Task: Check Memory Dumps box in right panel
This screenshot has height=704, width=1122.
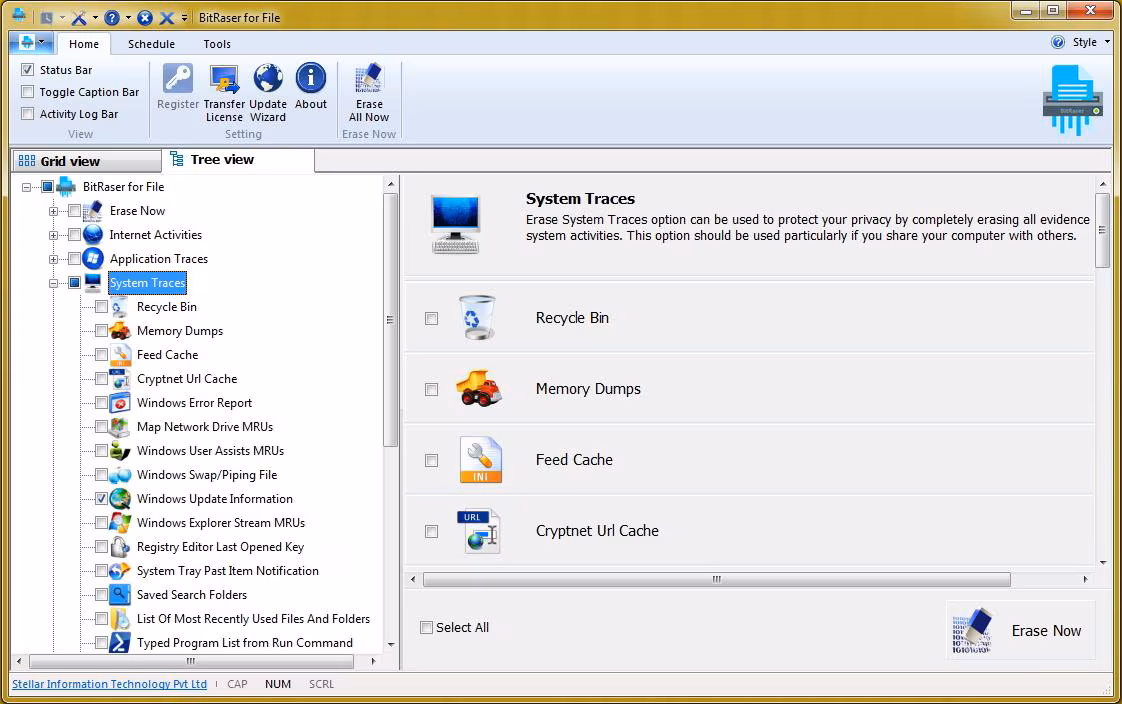Action: [x=431, y=389]
